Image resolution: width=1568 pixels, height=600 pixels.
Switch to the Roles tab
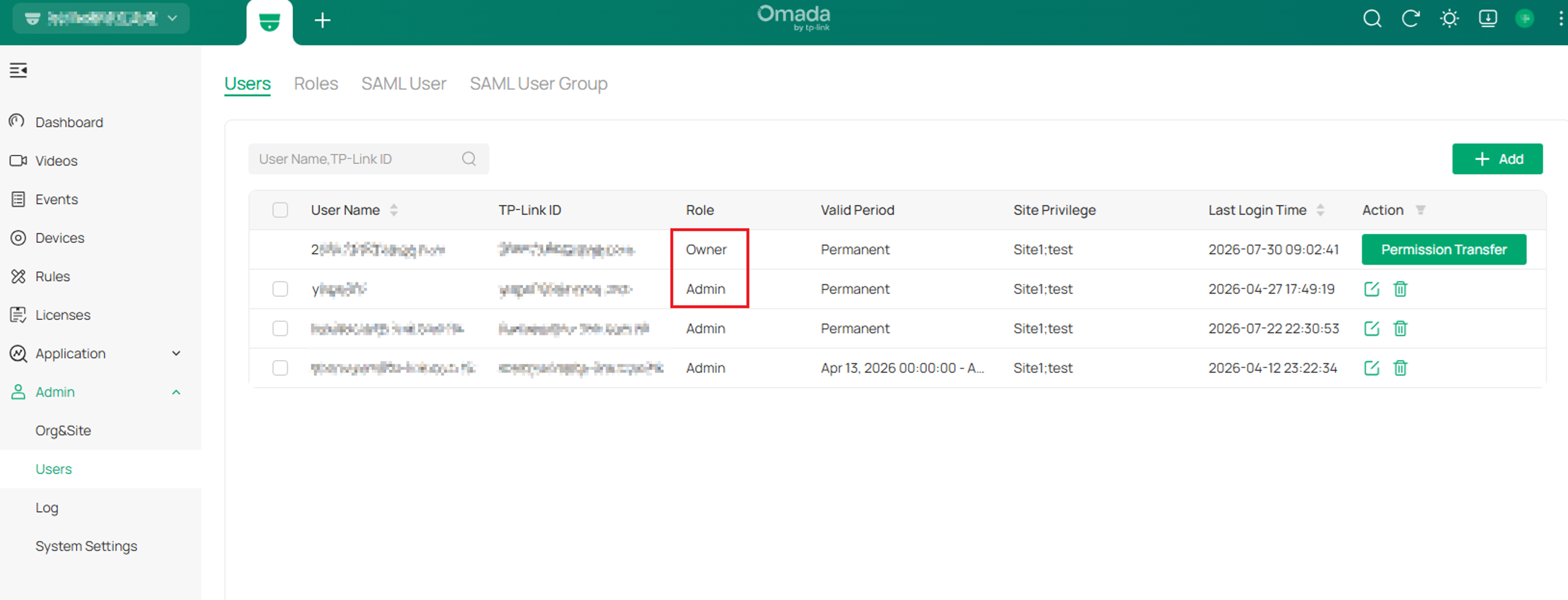click(316, 83)
